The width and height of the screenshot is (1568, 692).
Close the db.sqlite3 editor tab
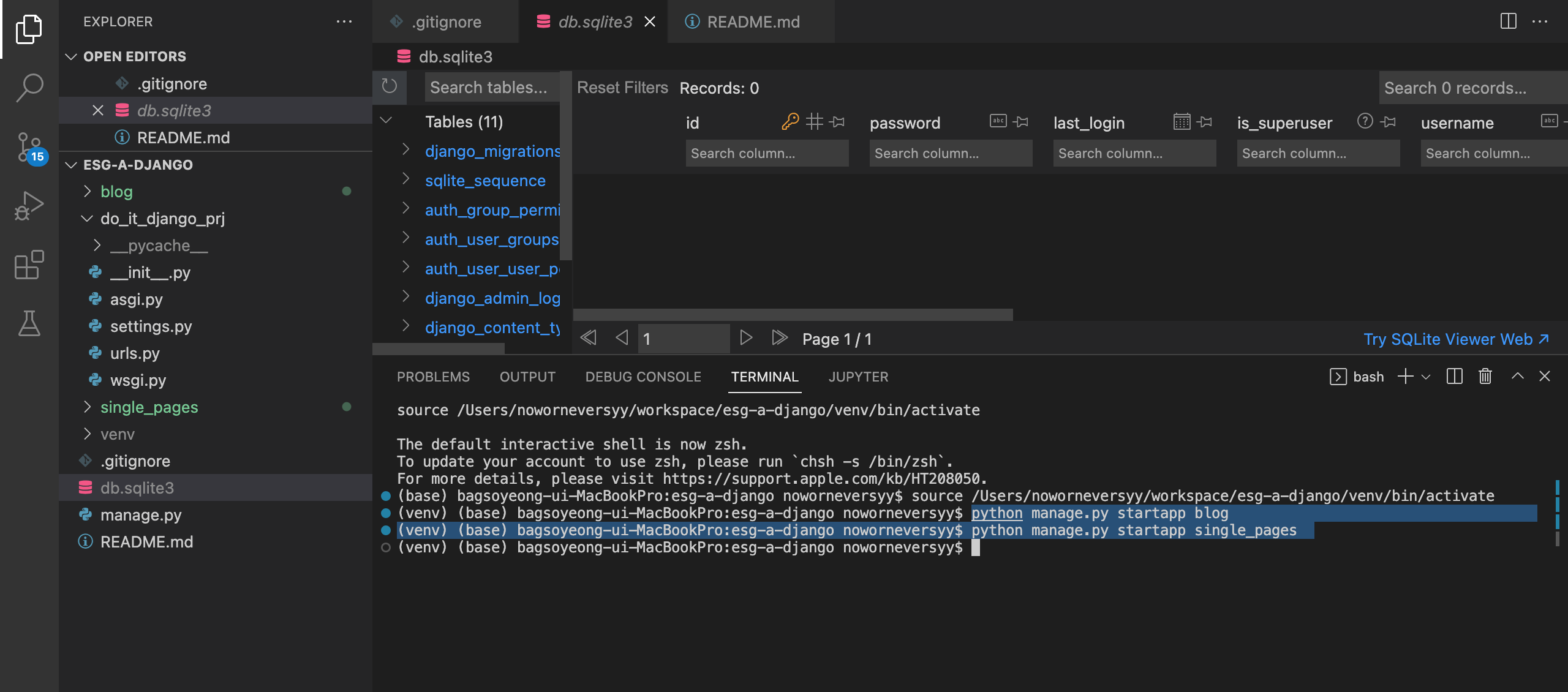[x=650, y=21]
